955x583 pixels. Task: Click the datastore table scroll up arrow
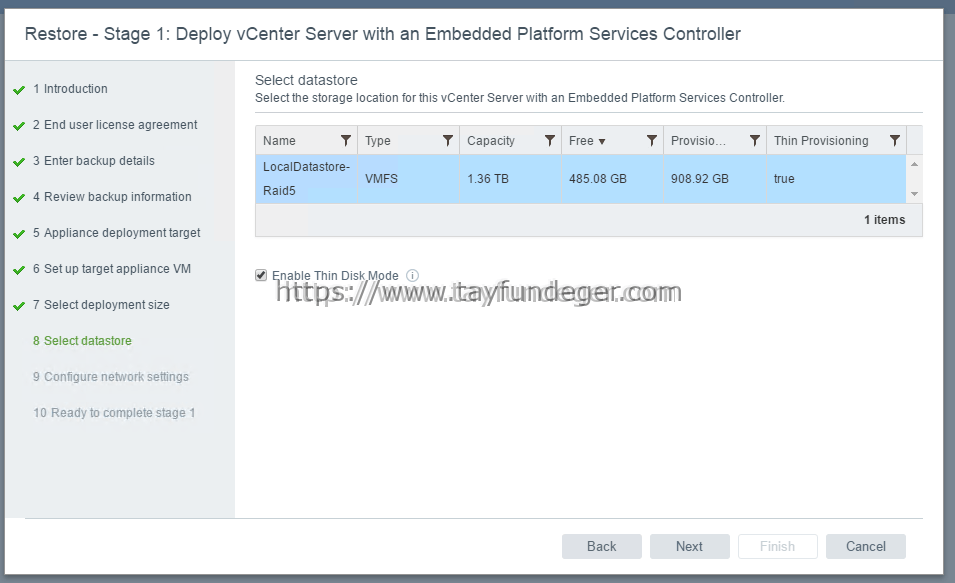coord(914,164)
